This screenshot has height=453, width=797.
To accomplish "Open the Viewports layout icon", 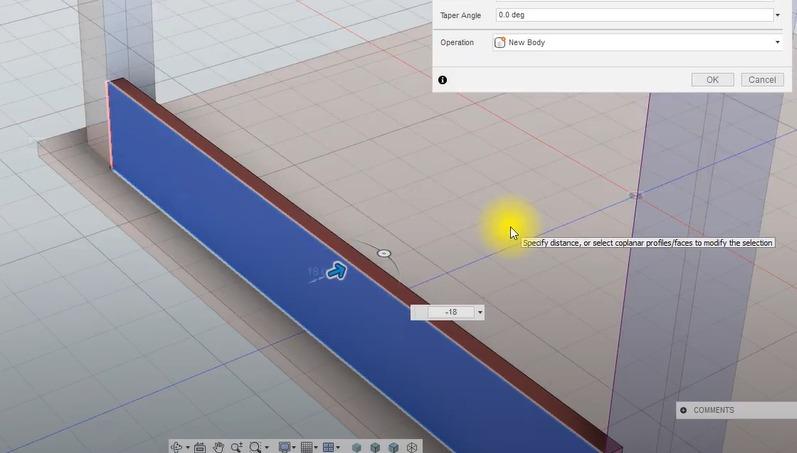I will click(x=328, y=447).
